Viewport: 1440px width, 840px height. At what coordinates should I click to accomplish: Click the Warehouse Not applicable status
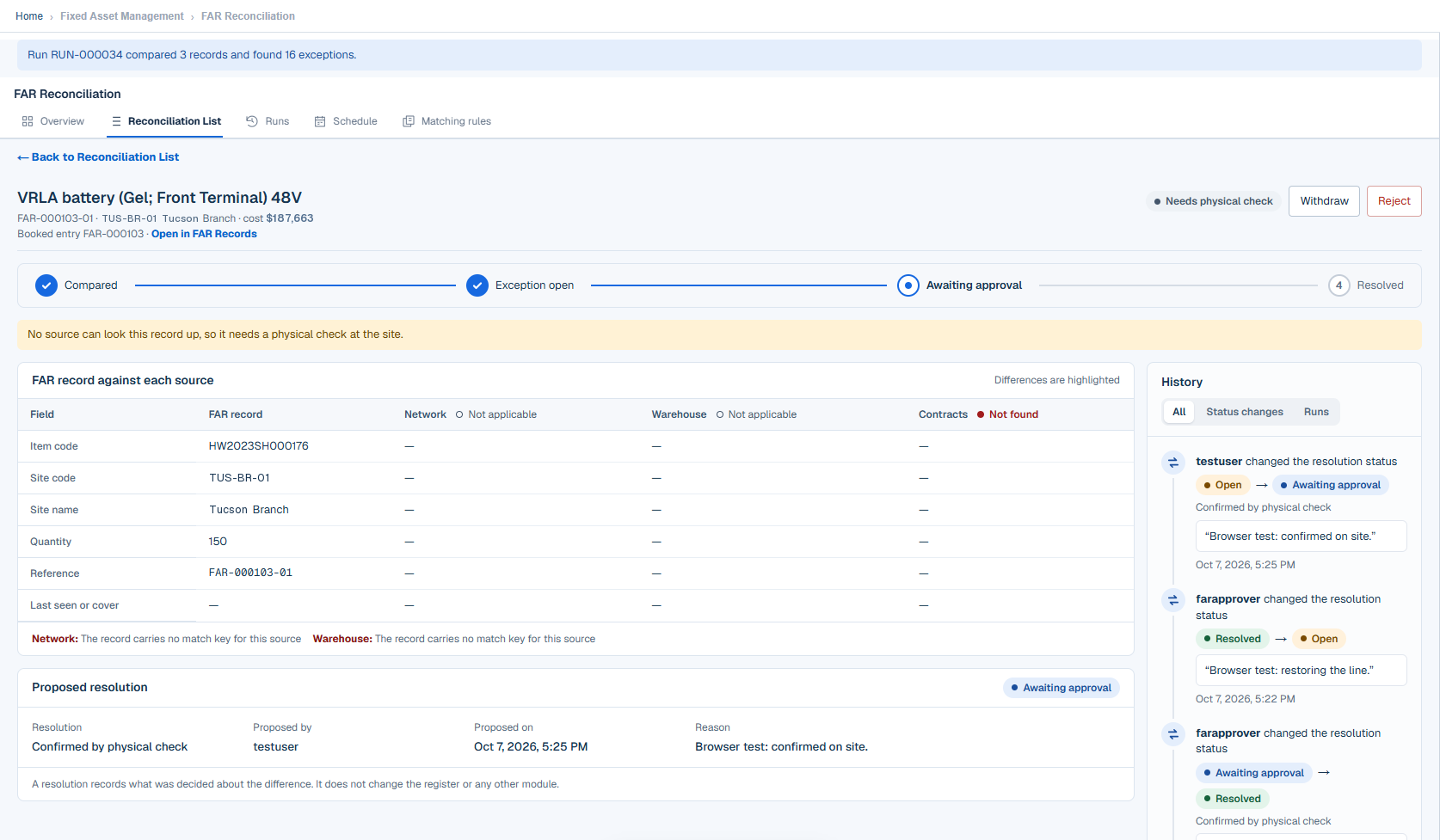tap(756, 414)
